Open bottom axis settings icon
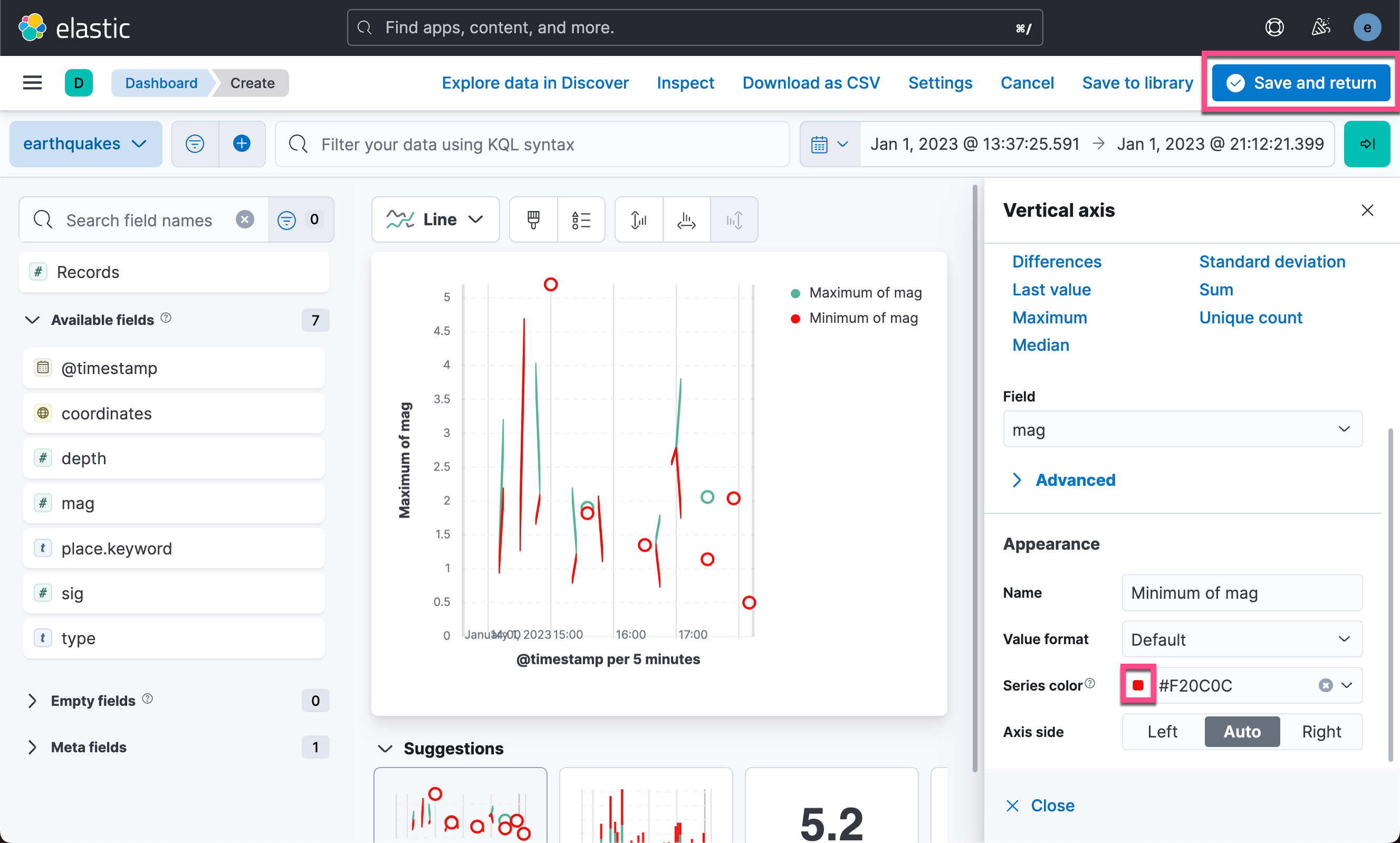The width and height of the screenshot is (1400, 843). coord(686,220)
